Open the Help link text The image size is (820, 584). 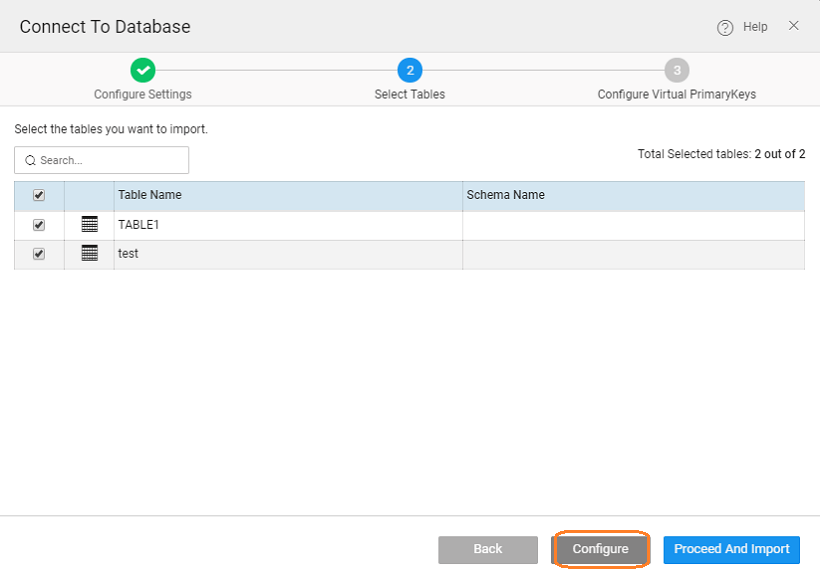[755, 27]
